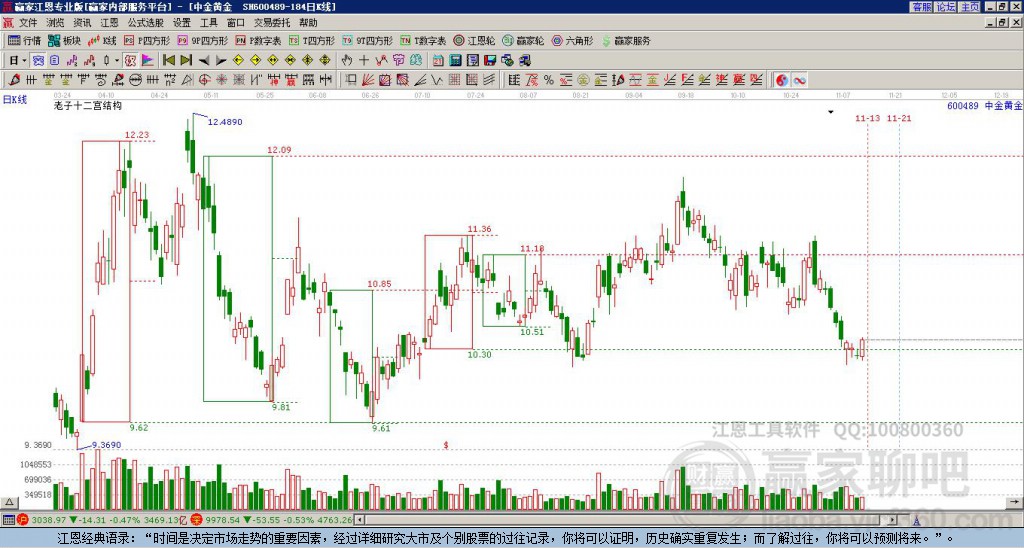The image size is (1024, 548).
Task: Select the red pencil drawing tool
Action: (x=14, y=80)
